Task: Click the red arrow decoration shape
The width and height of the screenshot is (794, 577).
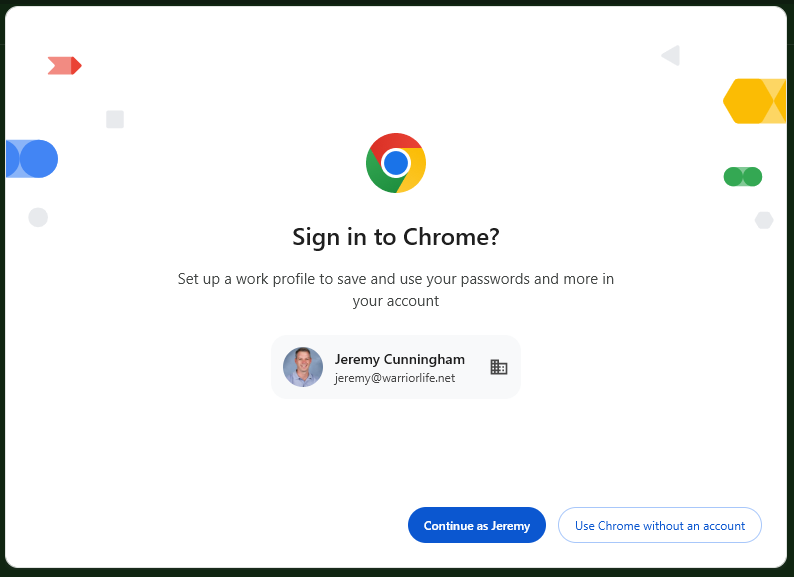Action: 65,66
